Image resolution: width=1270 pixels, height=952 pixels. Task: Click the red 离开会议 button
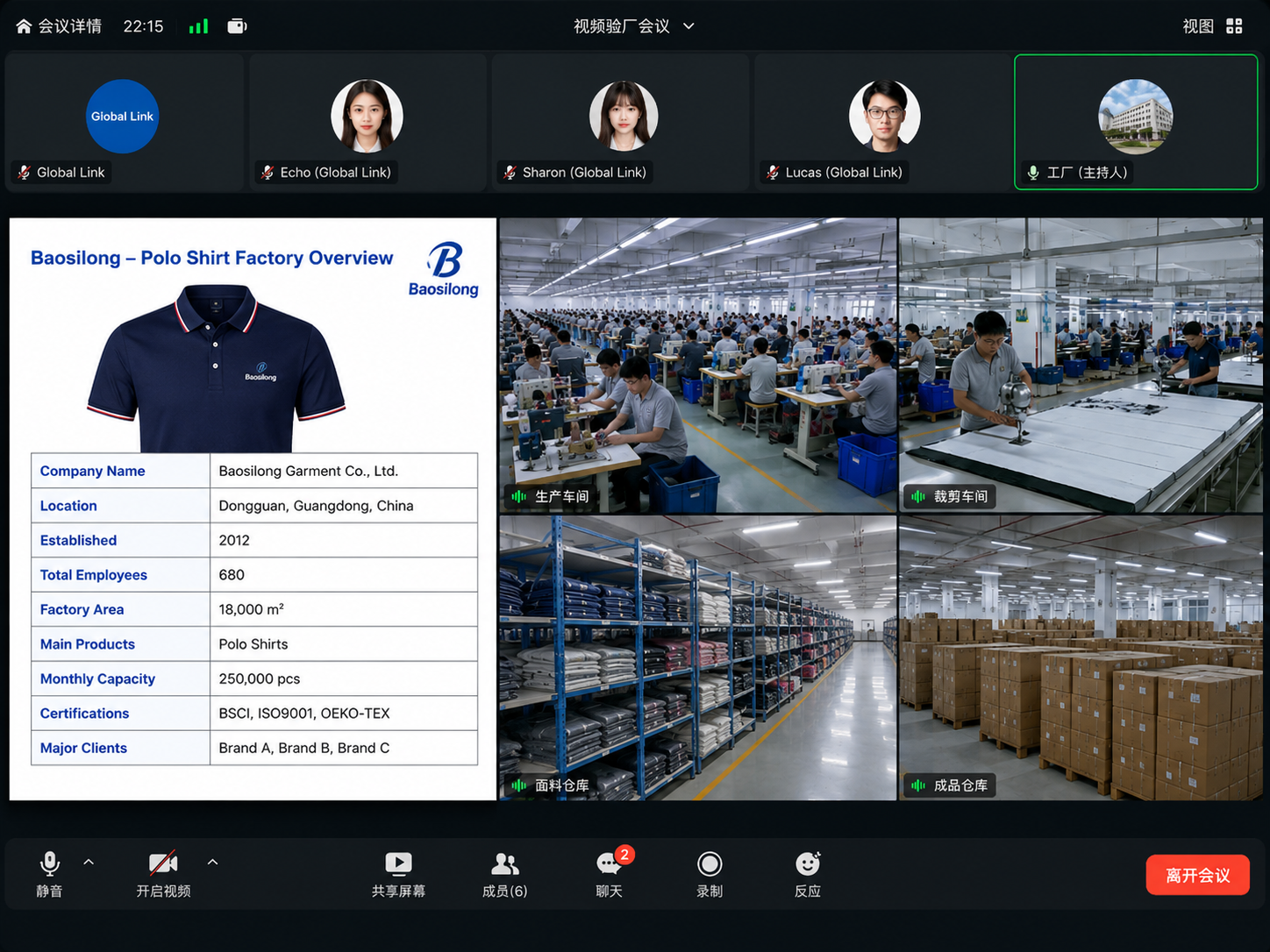(x=1198, y=875)
